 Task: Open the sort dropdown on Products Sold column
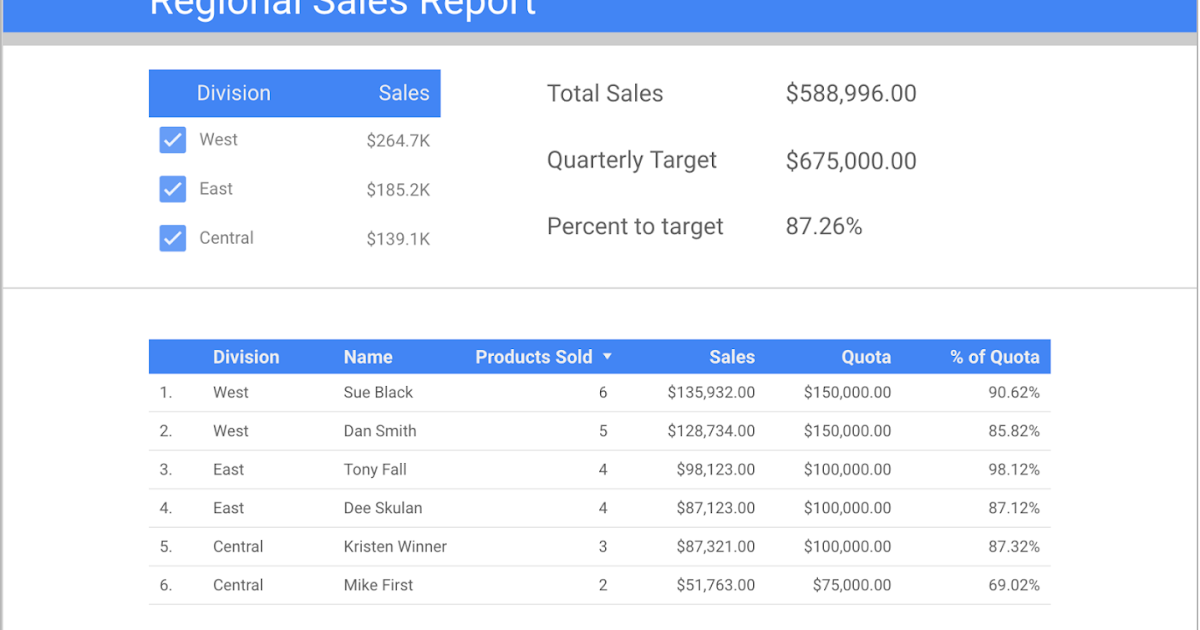[x=608, y=356]
